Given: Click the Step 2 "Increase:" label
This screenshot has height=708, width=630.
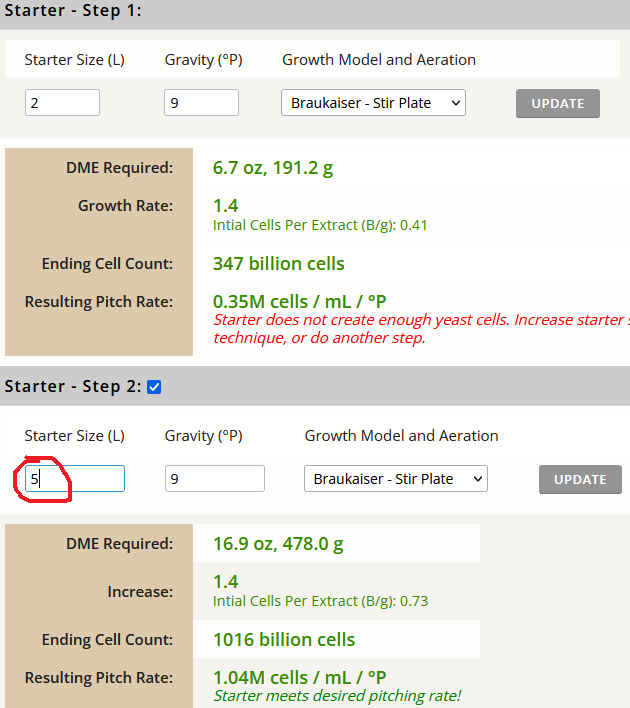Looking at the screenshot, I should [x=140, y=592].
